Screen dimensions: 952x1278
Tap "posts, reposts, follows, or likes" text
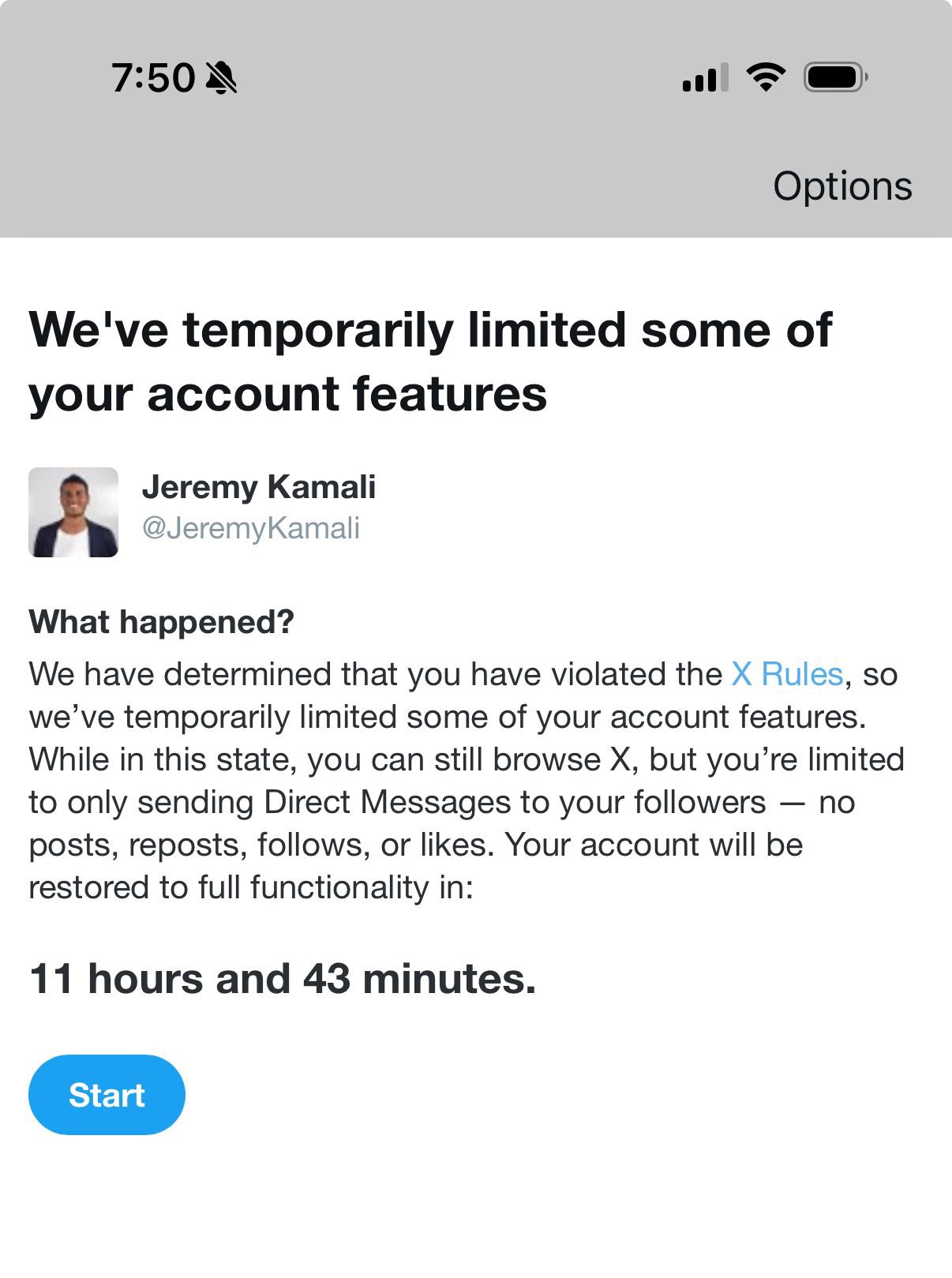(260, 845)
